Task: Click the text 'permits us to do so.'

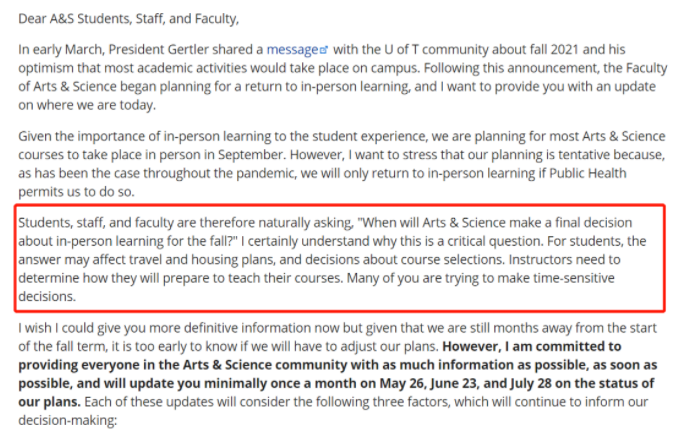Action: pyautogui.click(x=77, y=192)
